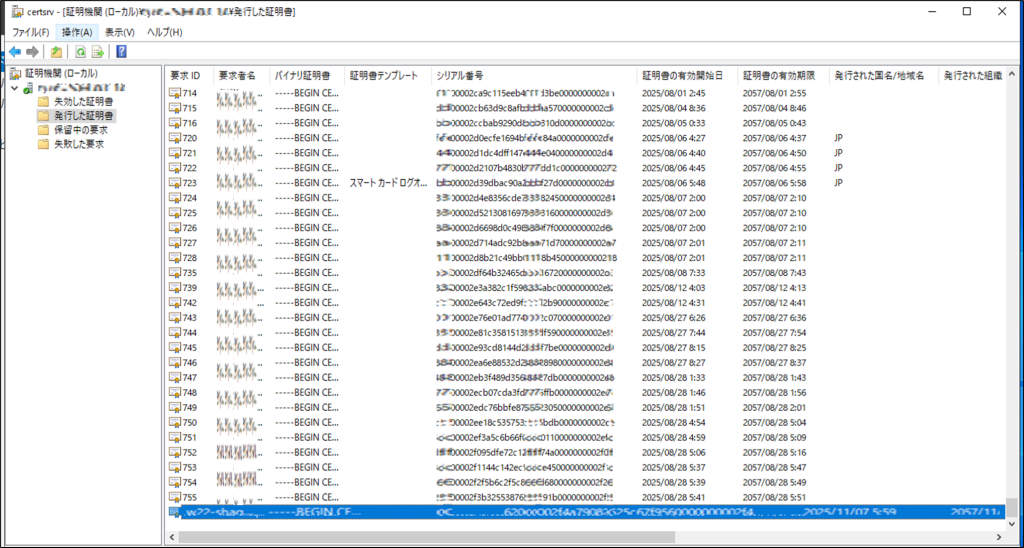
Task: Click the Export list toolbar icon
Action: click(98, 51)
